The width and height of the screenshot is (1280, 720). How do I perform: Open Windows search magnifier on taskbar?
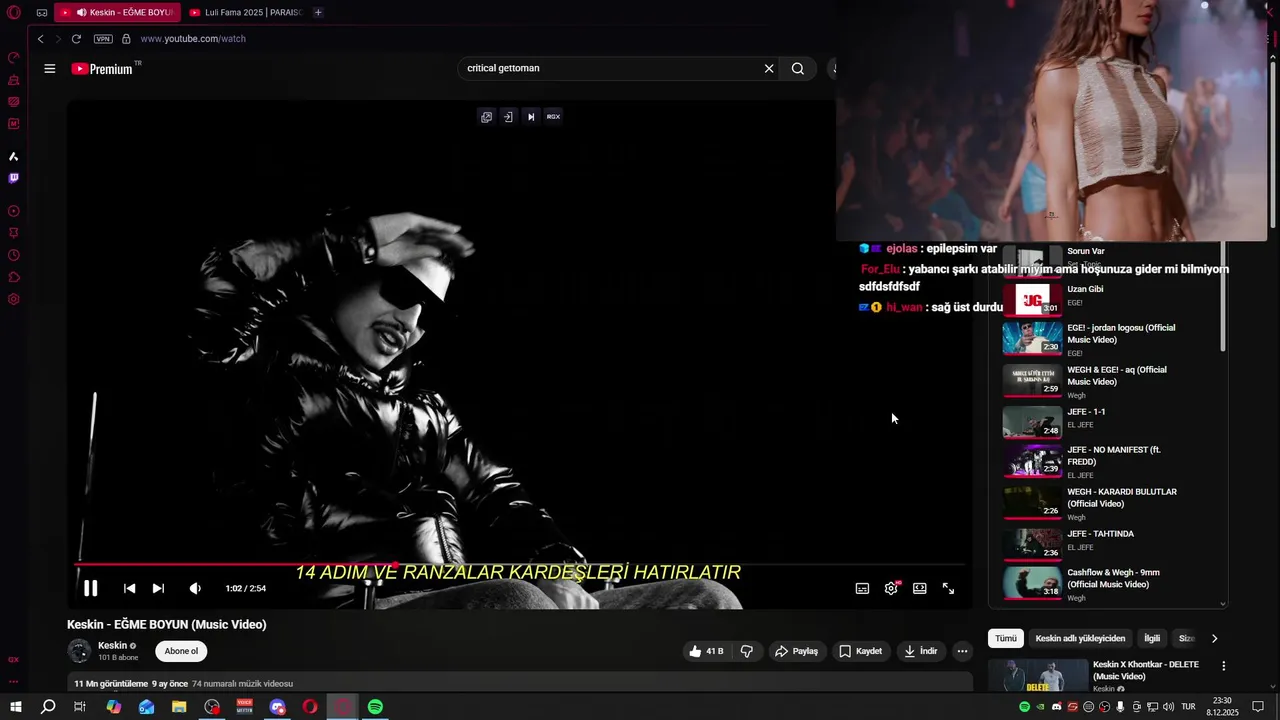[x=48, y=707]
